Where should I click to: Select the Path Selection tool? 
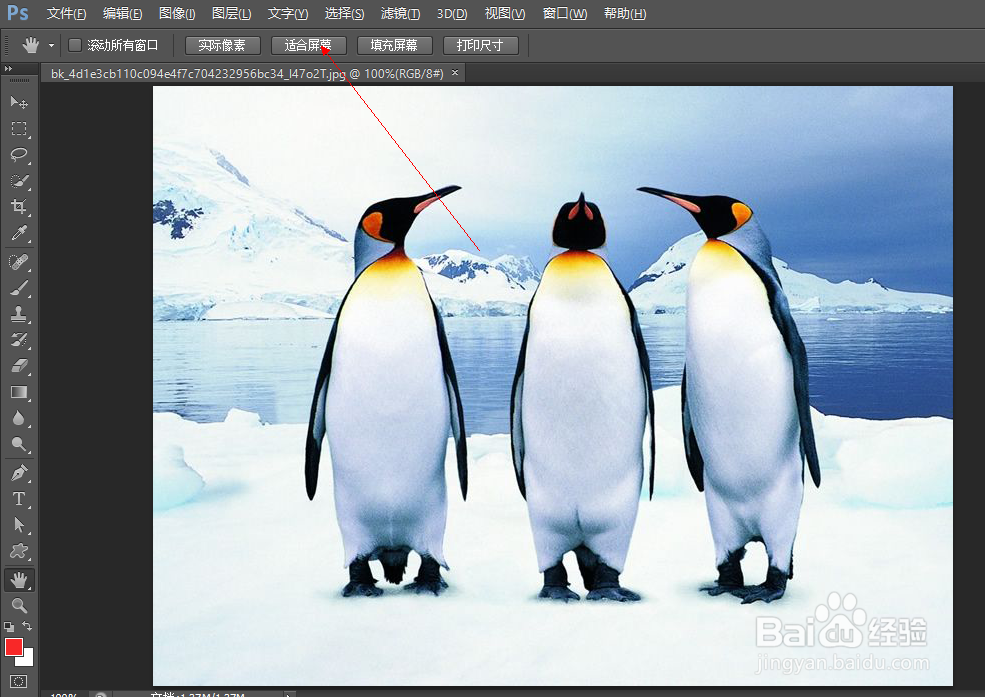click(x=19, y=524)
